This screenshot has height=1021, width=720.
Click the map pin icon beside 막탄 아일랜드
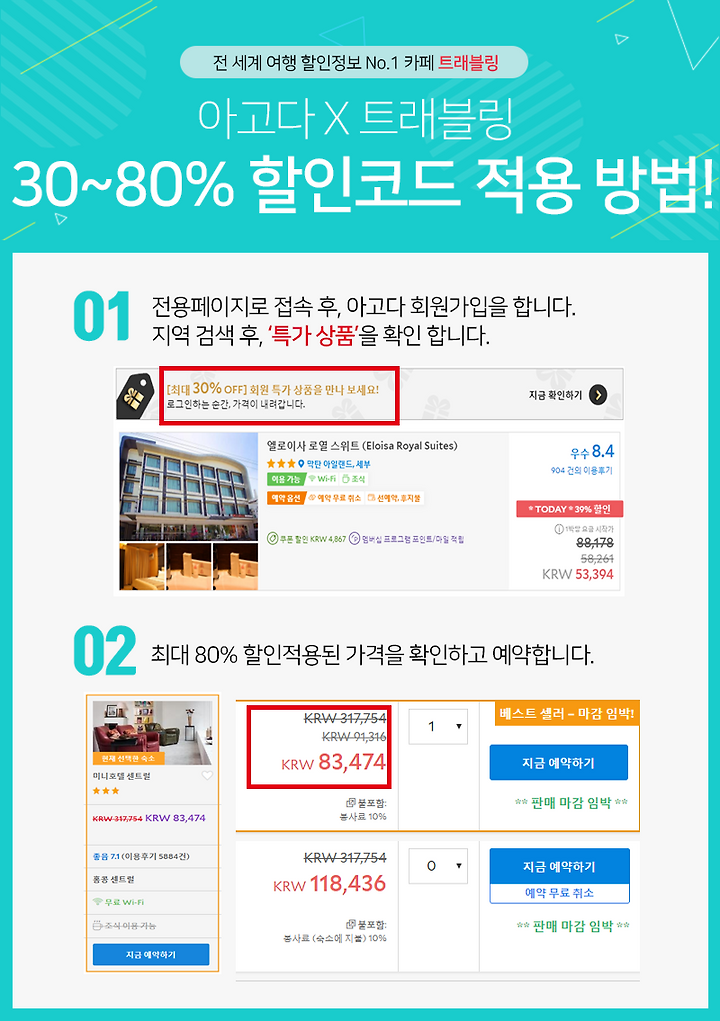click(x=301, y=464)
